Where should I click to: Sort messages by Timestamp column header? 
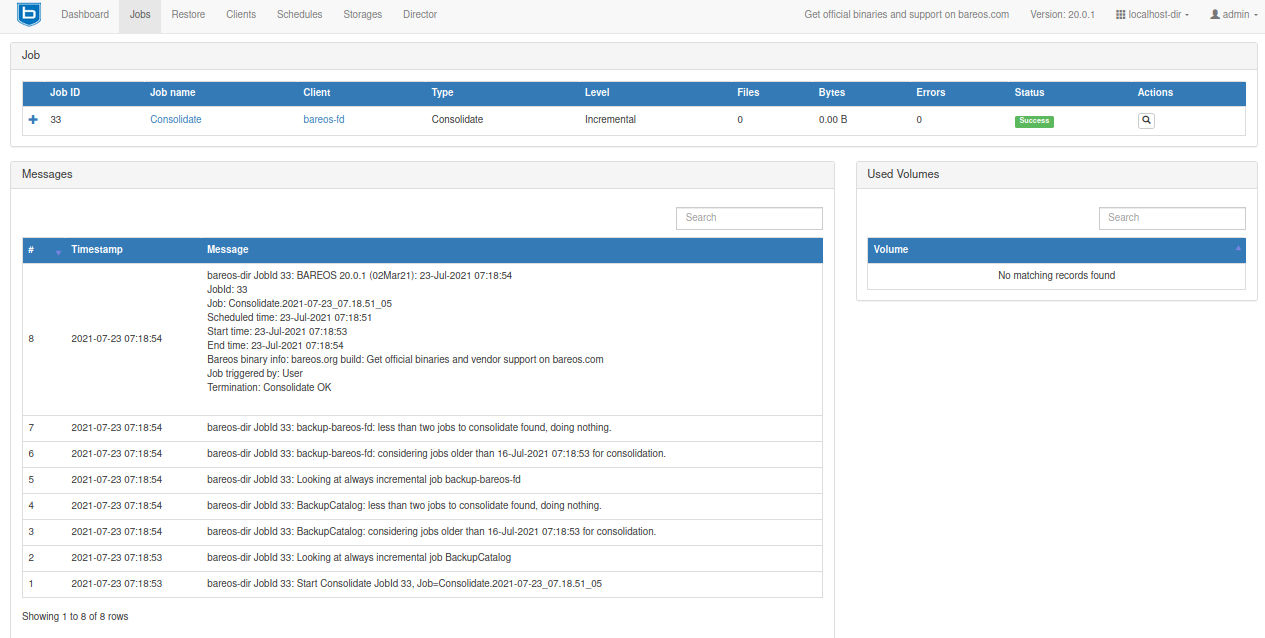97,250
